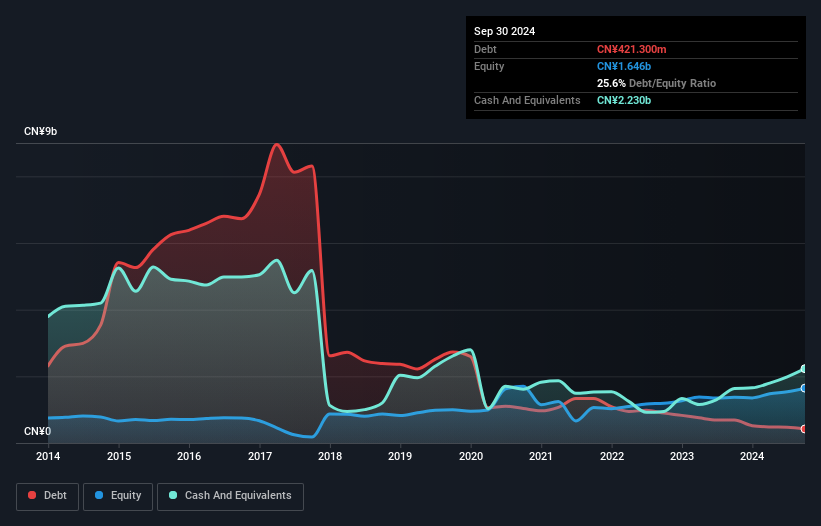The image size is (821, 526).
Task: Toggle Cash And Equivalents legend button
Action: [230, 496]
